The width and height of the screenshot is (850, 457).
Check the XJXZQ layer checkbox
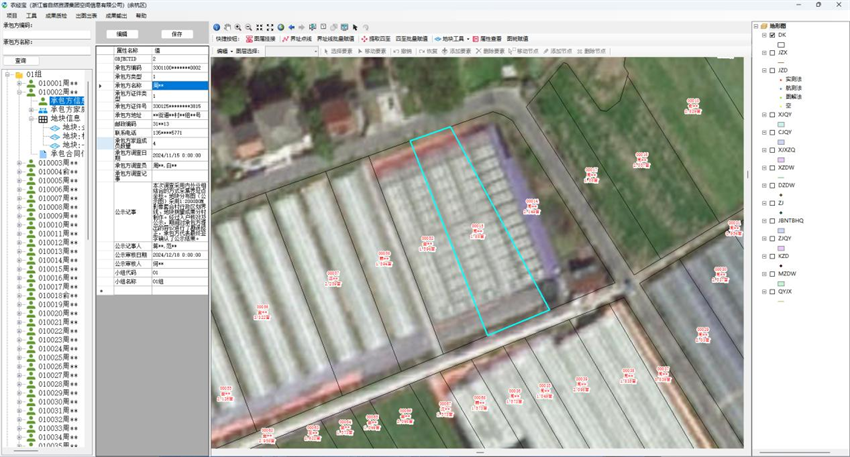[772, 150]
